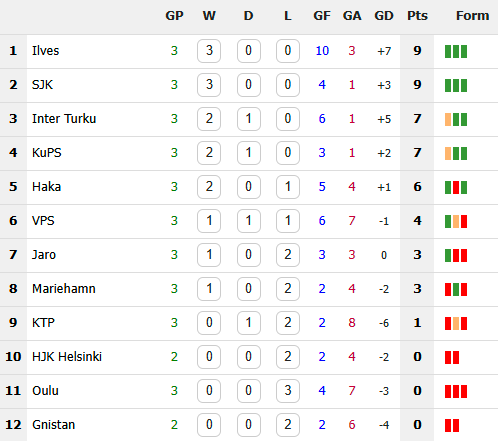Screen dimensions: 498x441
Task: Select the KuPS draws count box
Action: point(249,153)
